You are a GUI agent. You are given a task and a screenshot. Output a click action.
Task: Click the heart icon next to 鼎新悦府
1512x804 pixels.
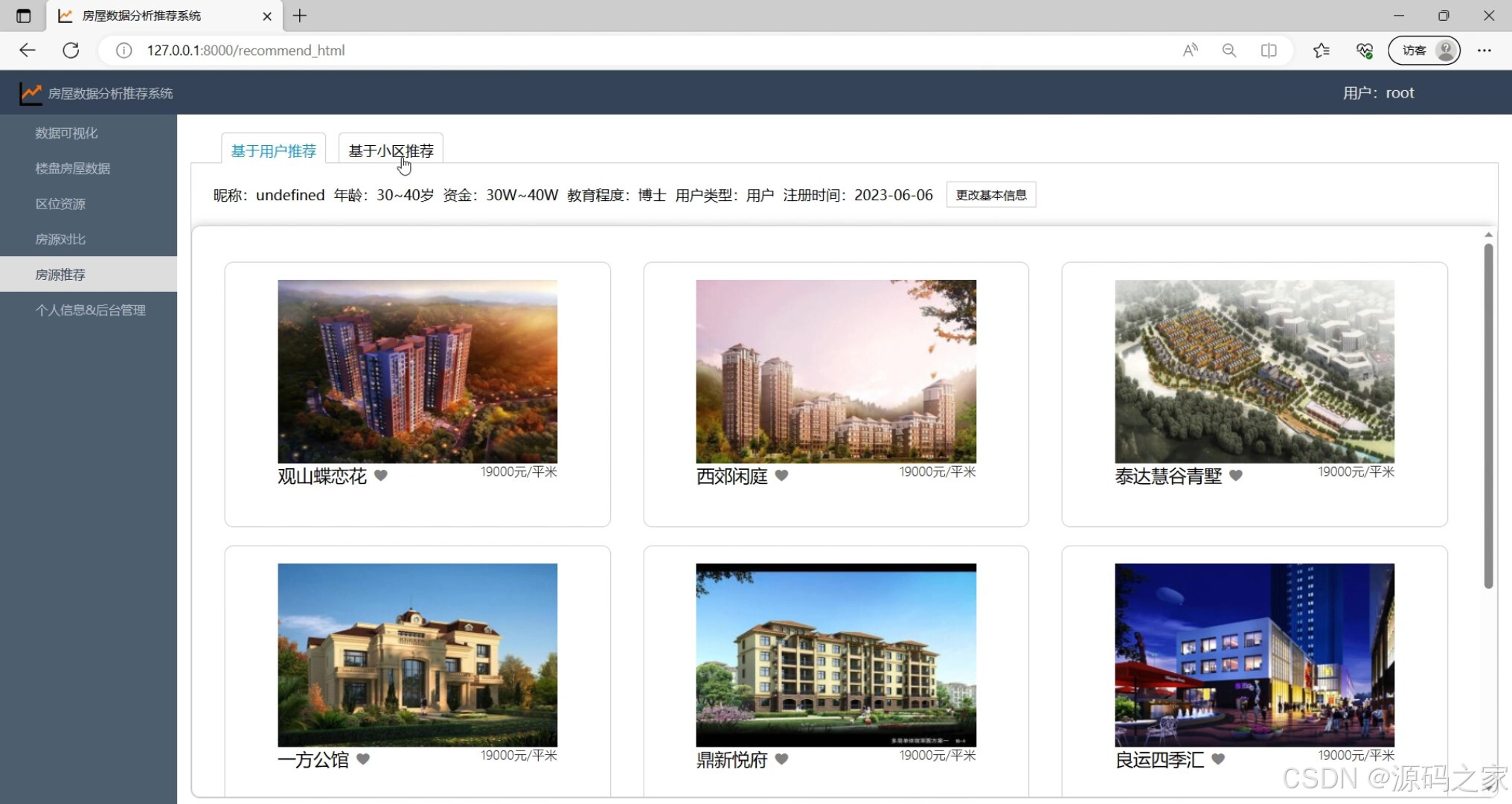point(781,759)
